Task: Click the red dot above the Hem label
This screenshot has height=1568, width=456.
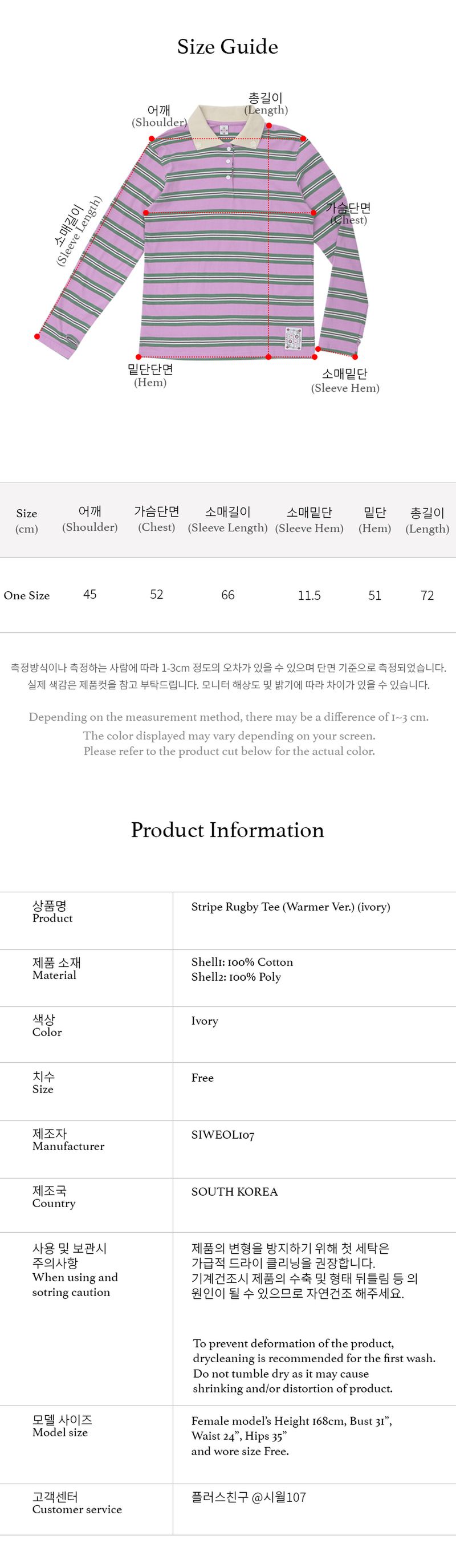Action: (x=139, y=357)
